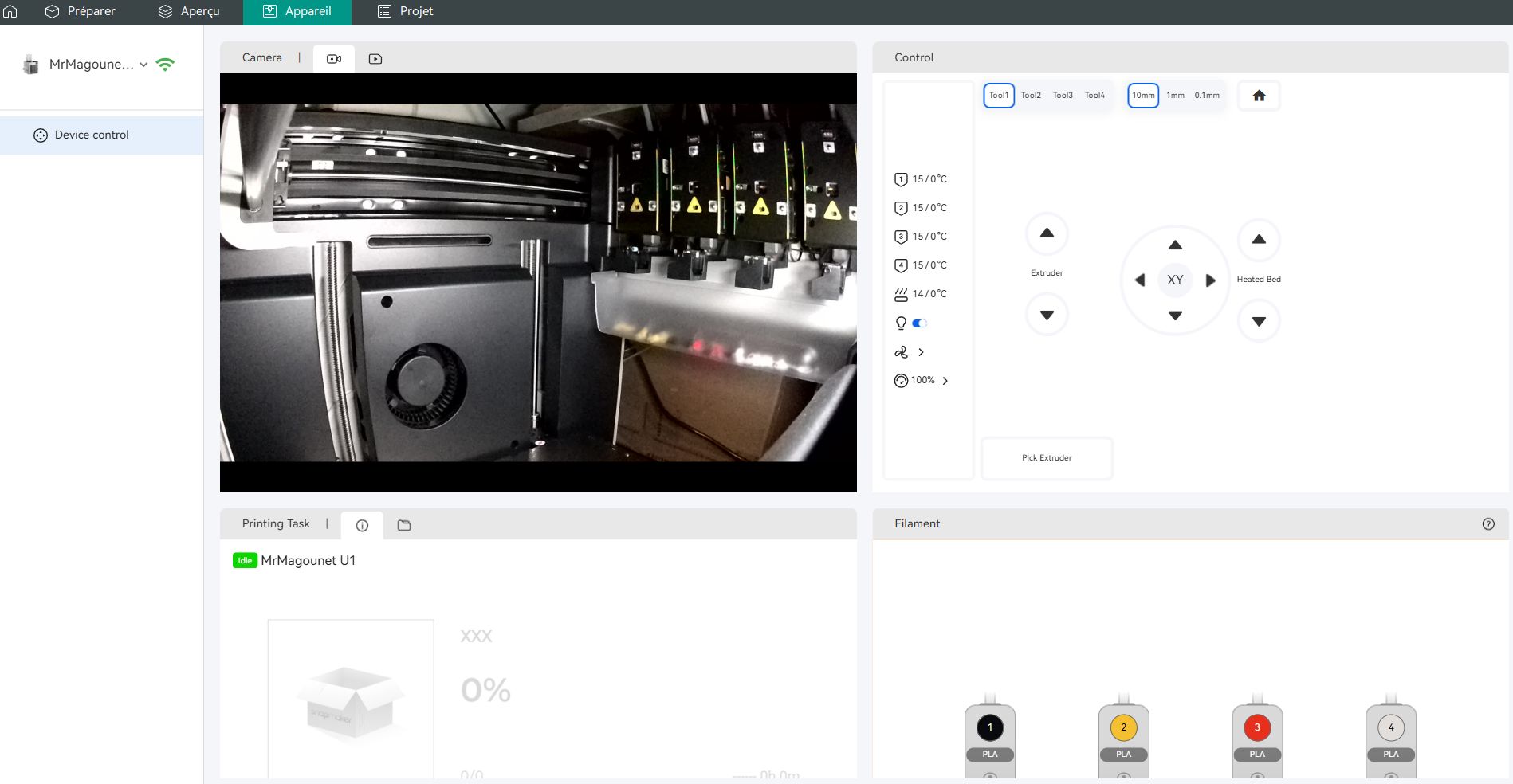Move the XY axis right
Viewport: 1513px width, 784px height.
[x=1211, y=280]
